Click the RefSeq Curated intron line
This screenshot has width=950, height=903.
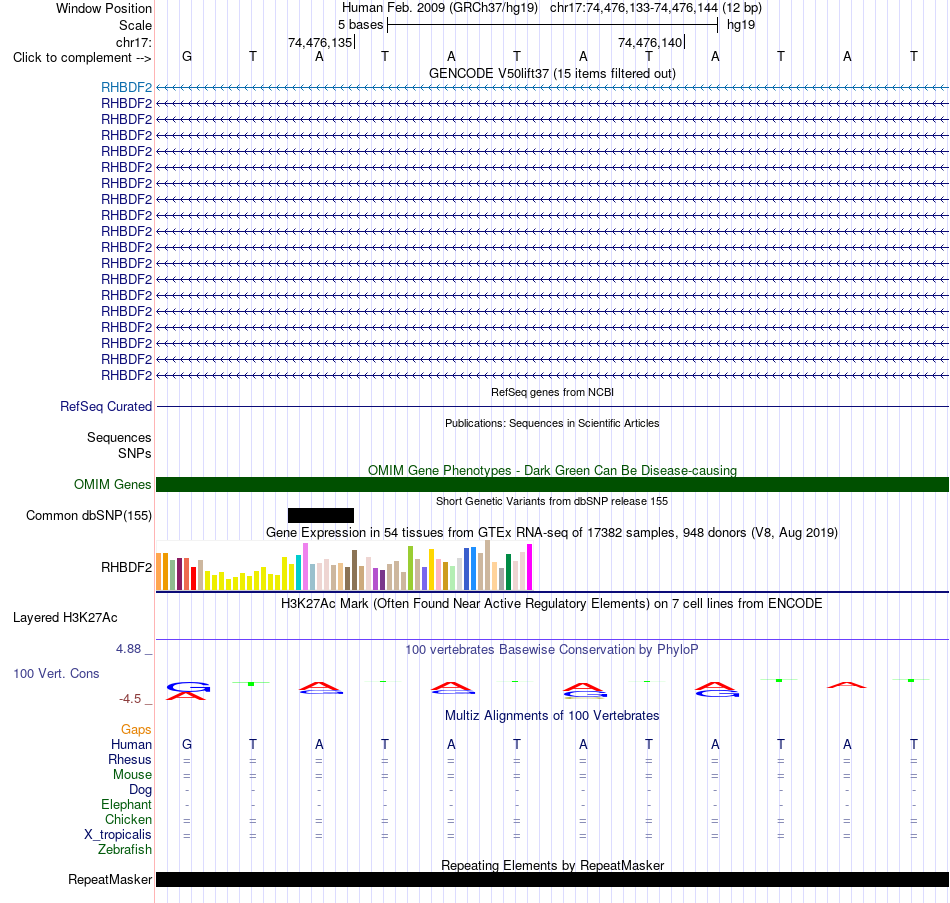552,406
